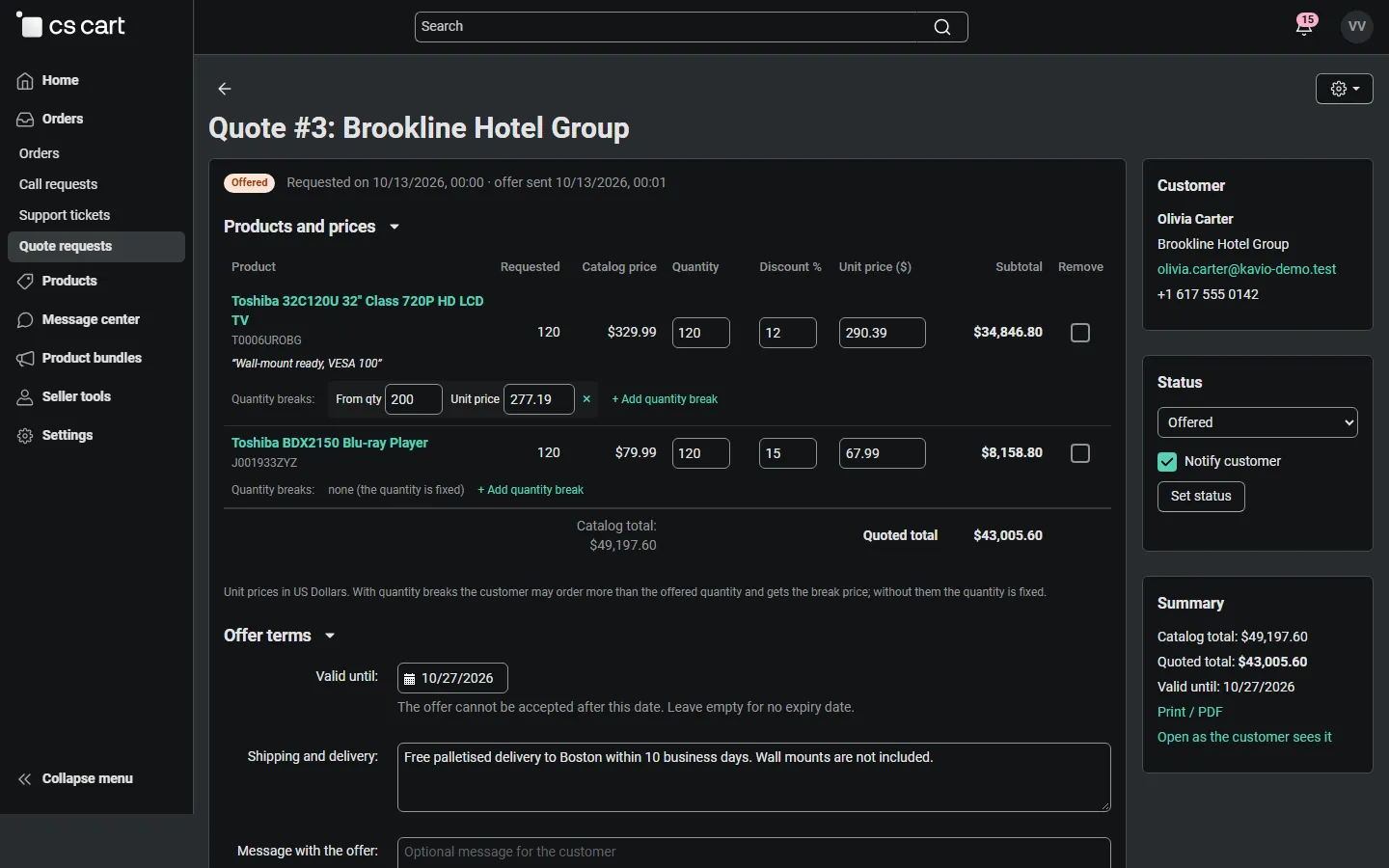Viewport: 1389px width, 868px height.
Task: Click the Valid until date field
Action: 452,678
